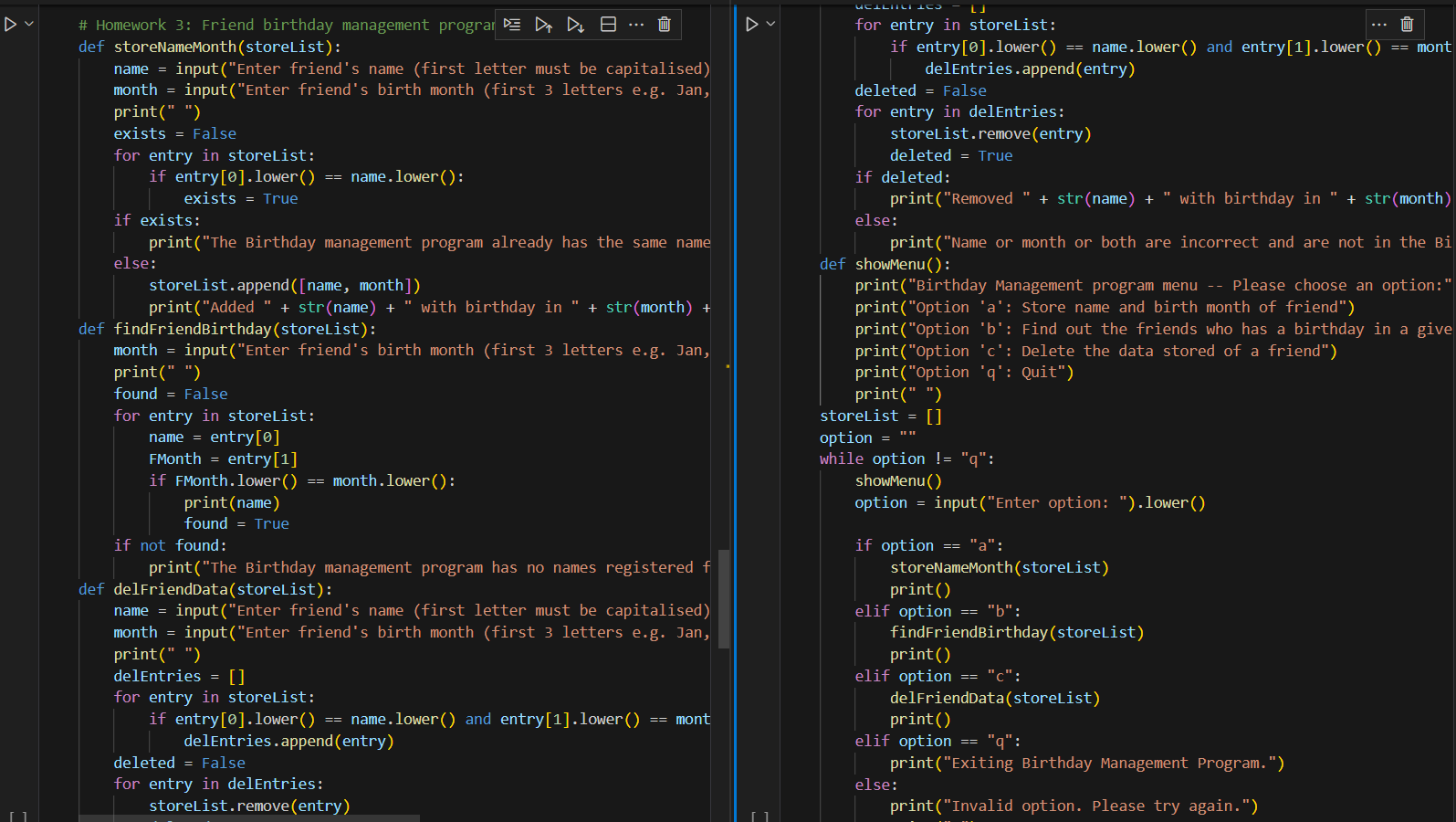
Task: Split the left cell using toolbar icon
Action: point(608,25)
